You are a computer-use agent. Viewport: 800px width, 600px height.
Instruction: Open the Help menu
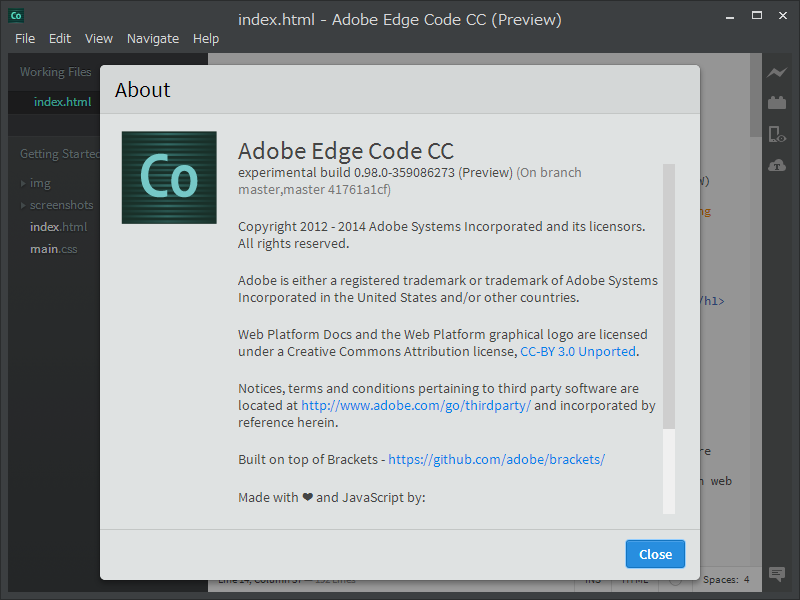point(206,38)
